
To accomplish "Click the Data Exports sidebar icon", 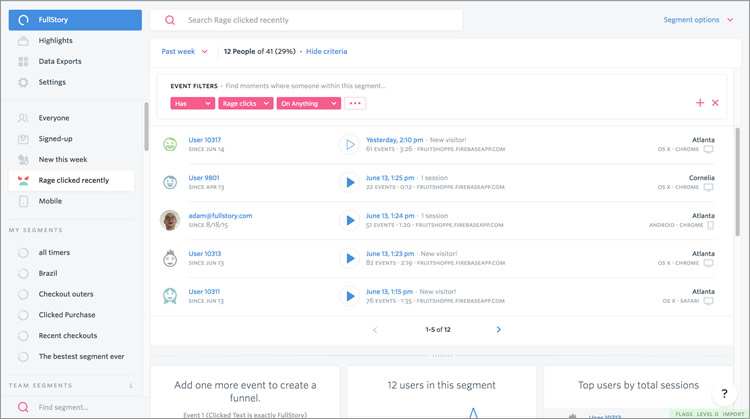I will pyautogui.click(x=23, y=62).
